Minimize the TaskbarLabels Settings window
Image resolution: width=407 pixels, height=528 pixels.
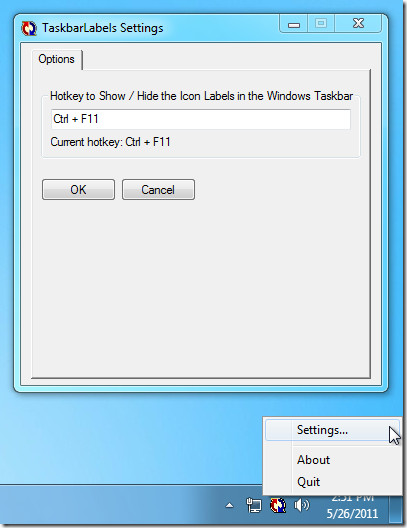point(294,24)
